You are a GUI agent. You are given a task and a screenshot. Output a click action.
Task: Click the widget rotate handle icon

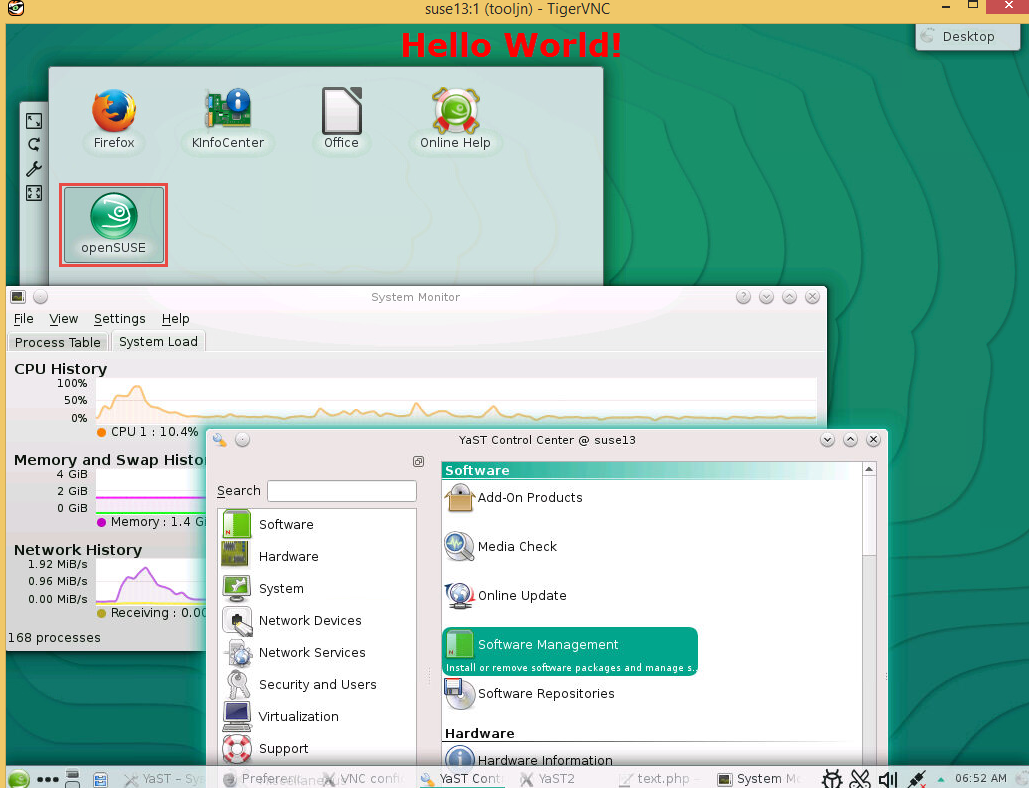pyautogui.click(x=34, y=144)
